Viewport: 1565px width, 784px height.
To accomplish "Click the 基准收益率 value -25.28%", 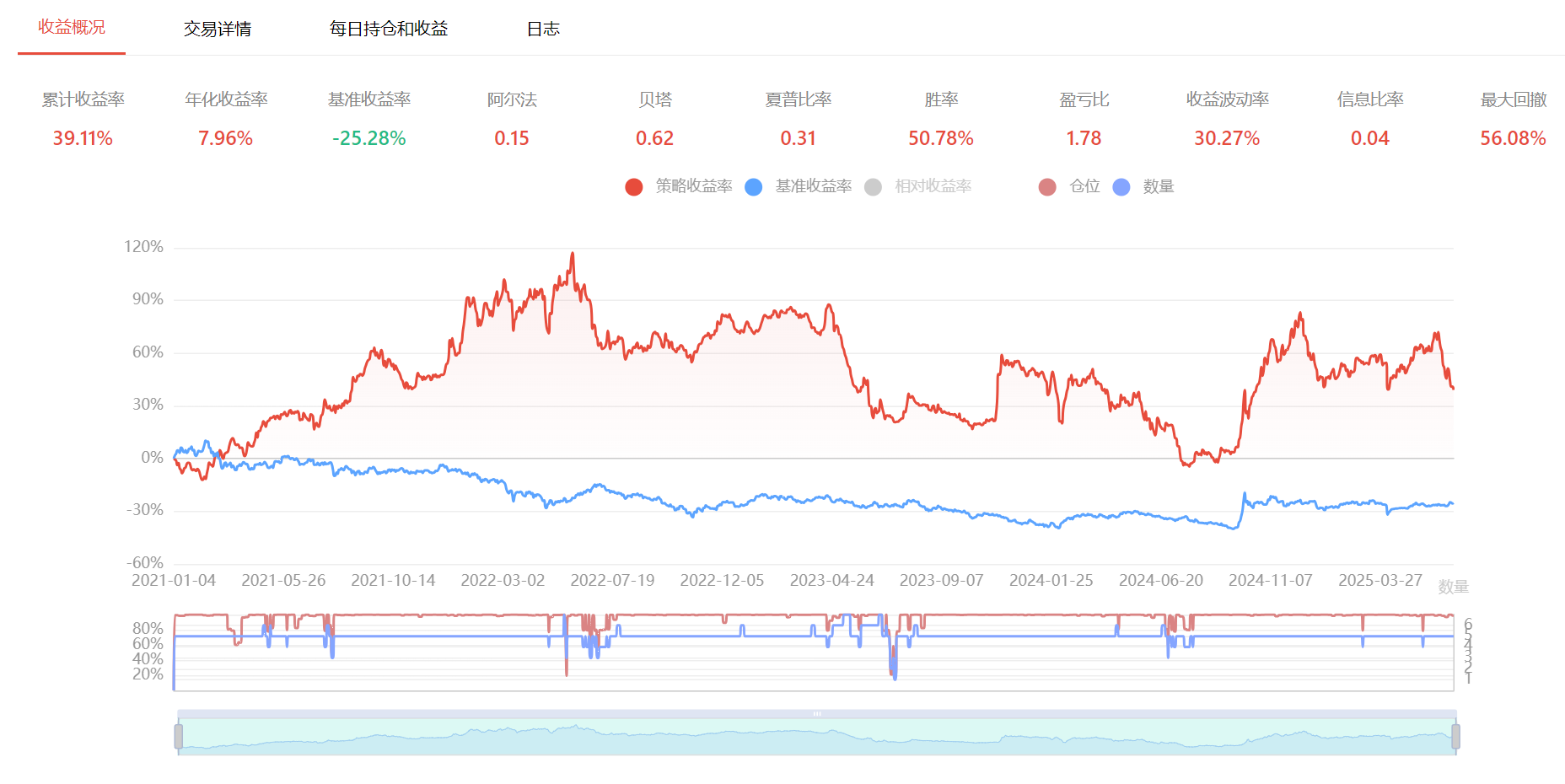I will coord(368,138).
